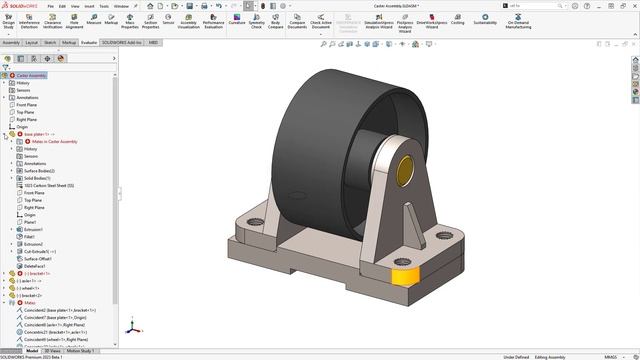Switch to the 3D Views bottom tab

pos(52,351)
